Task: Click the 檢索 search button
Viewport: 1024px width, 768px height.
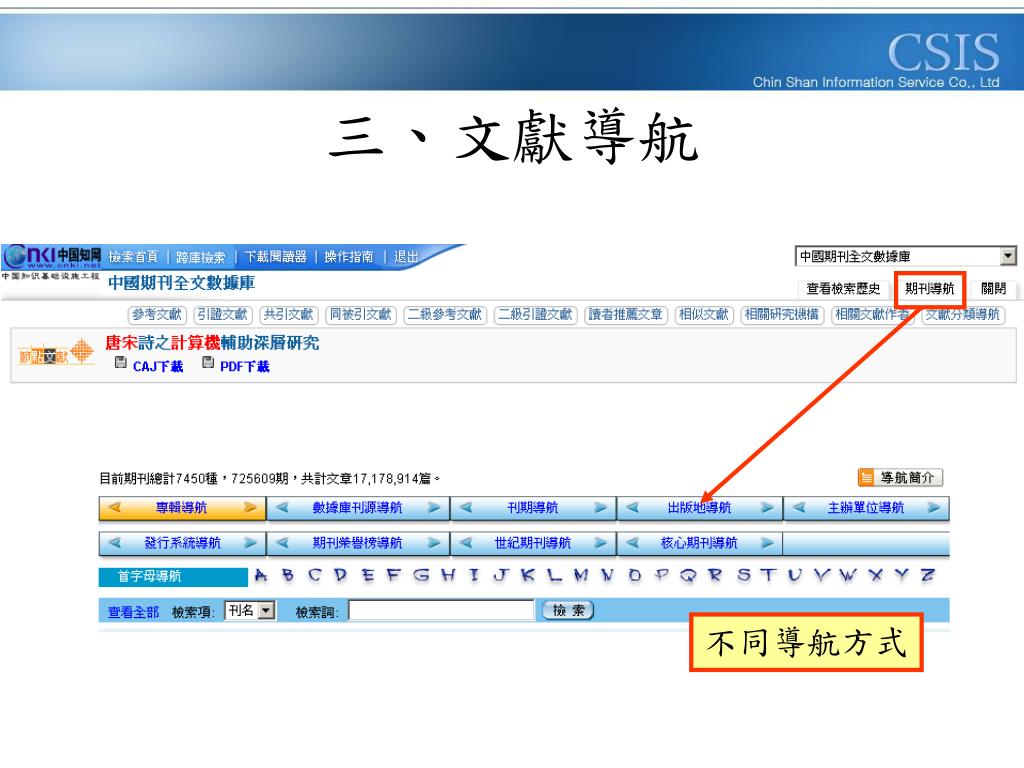Action: (x=568, y=611)
